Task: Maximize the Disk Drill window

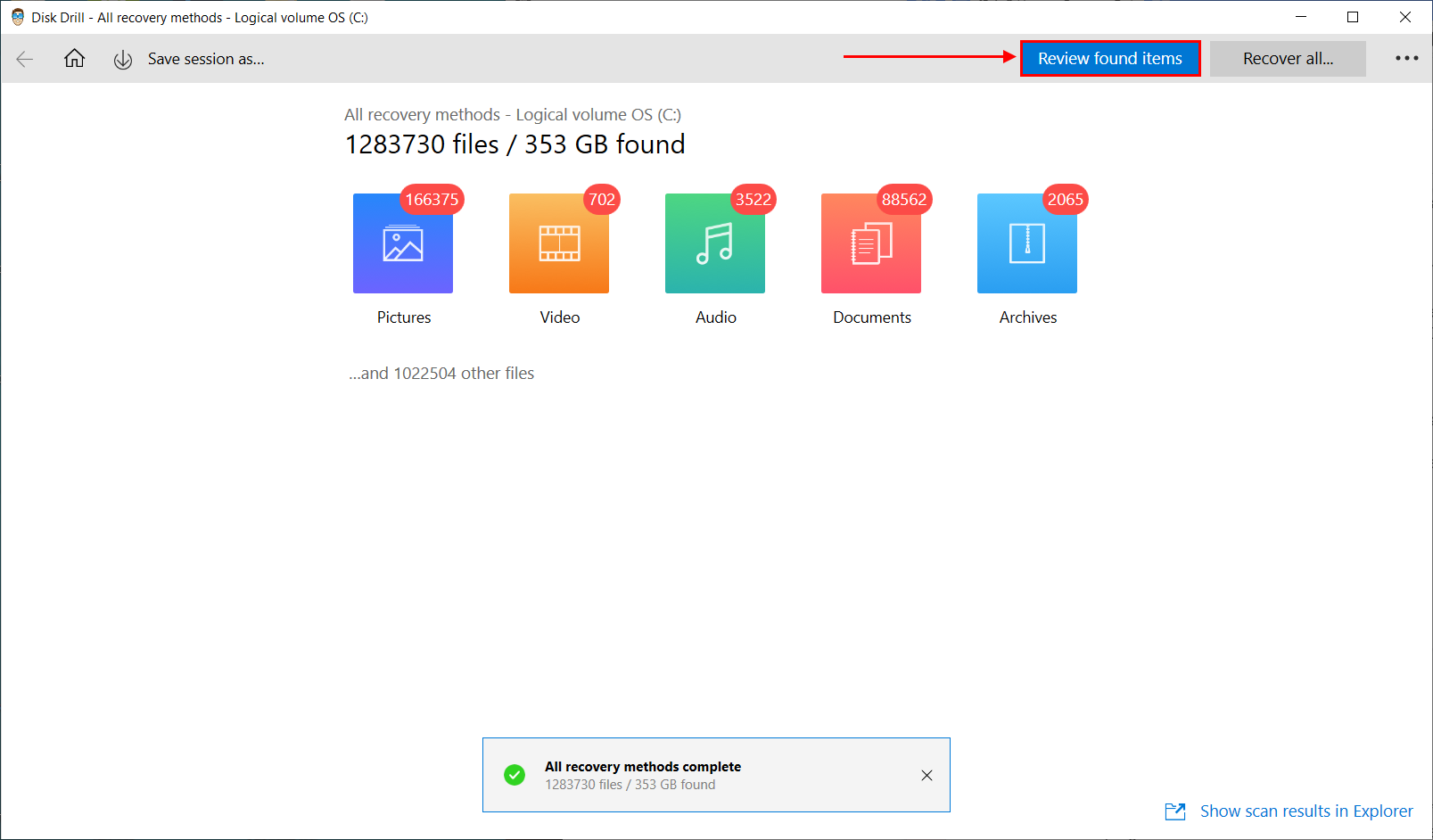Action: tap(1353, 17)
